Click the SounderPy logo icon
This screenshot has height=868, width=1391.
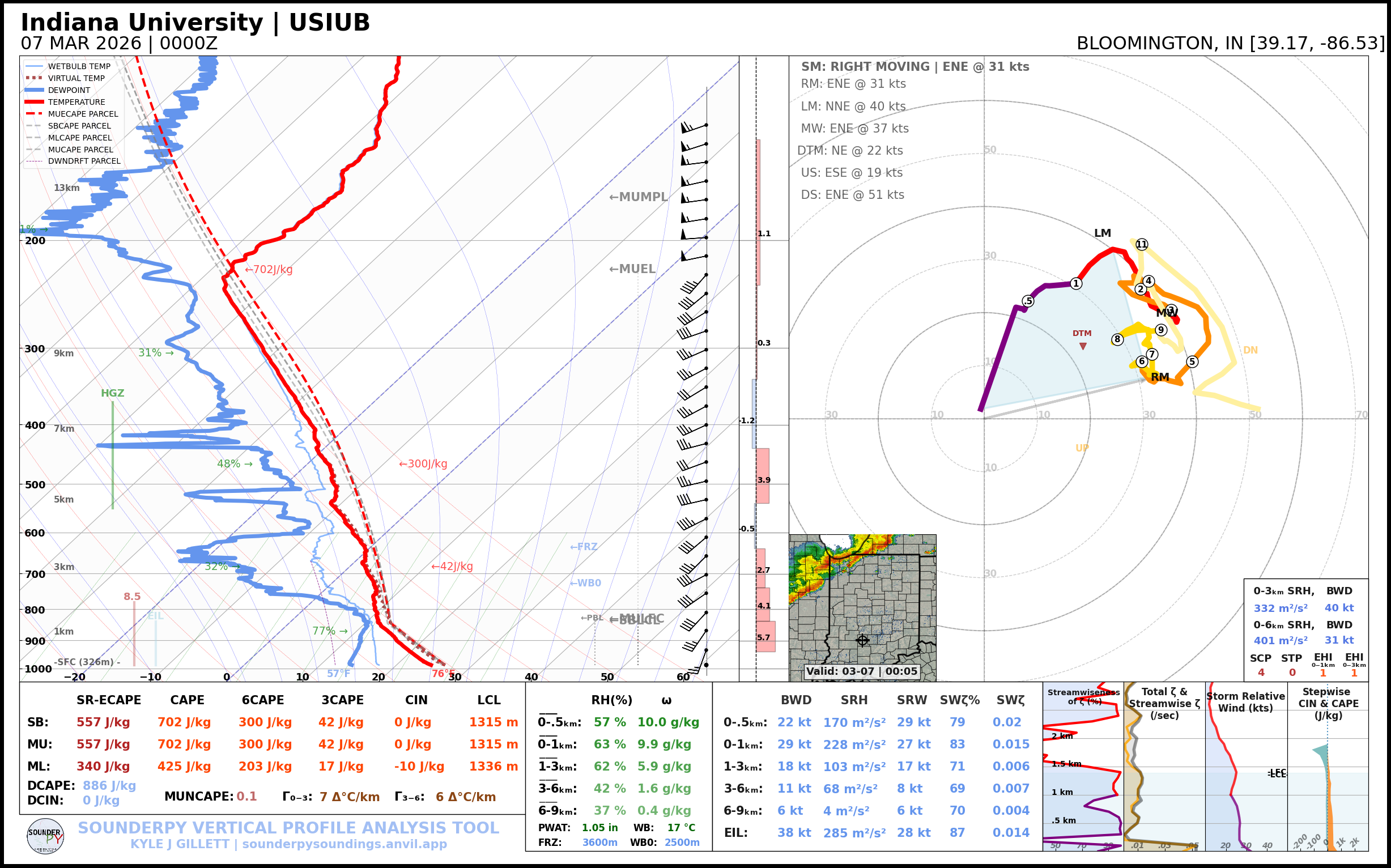click(45, 836)
